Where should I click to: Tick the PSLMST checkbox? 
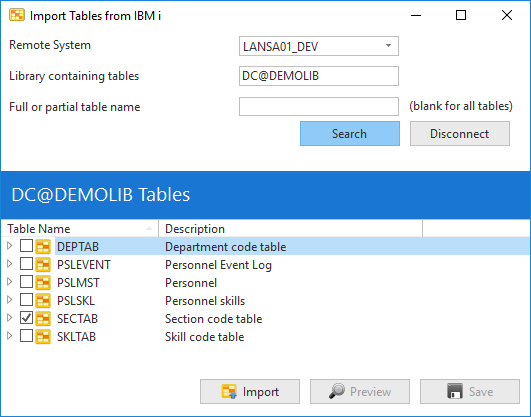tap(26, 282)
